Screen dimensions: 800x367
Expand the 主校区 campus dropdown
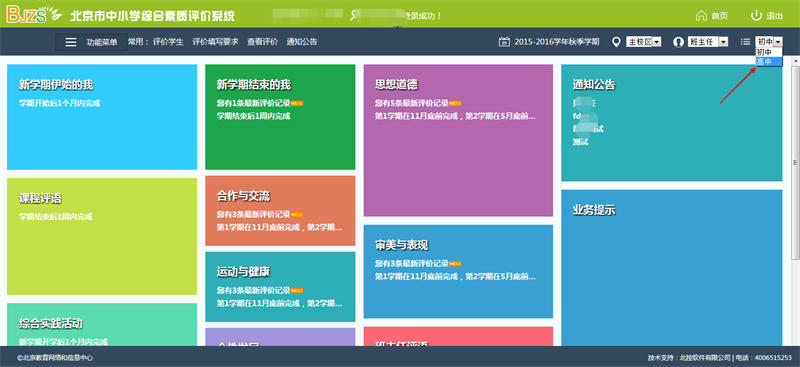[644, 42]
